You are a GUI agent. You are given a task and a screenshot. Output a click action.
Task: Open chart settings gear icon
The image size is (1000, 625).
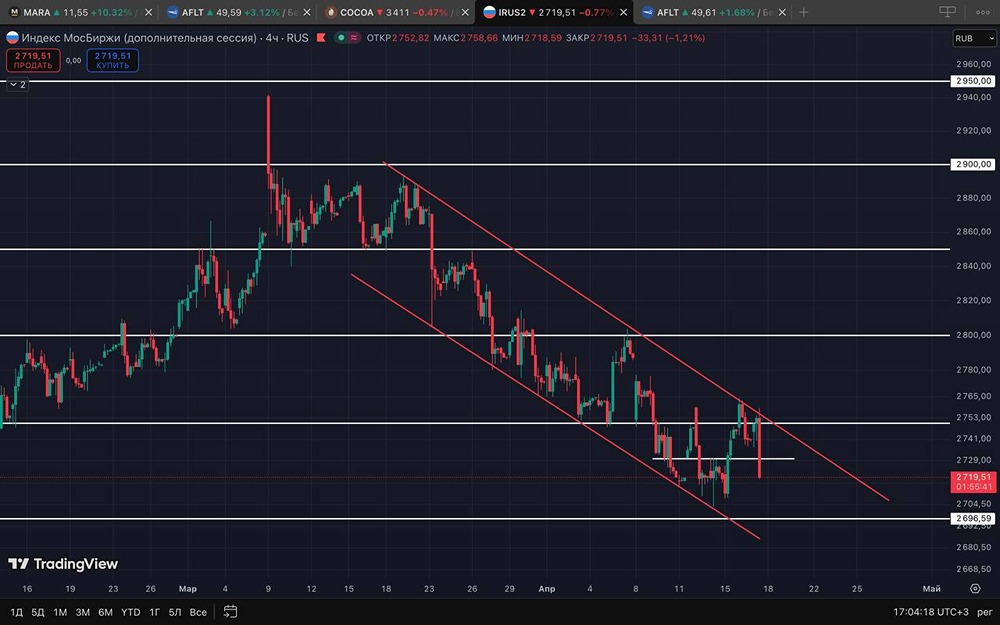[x=975, y=588]
